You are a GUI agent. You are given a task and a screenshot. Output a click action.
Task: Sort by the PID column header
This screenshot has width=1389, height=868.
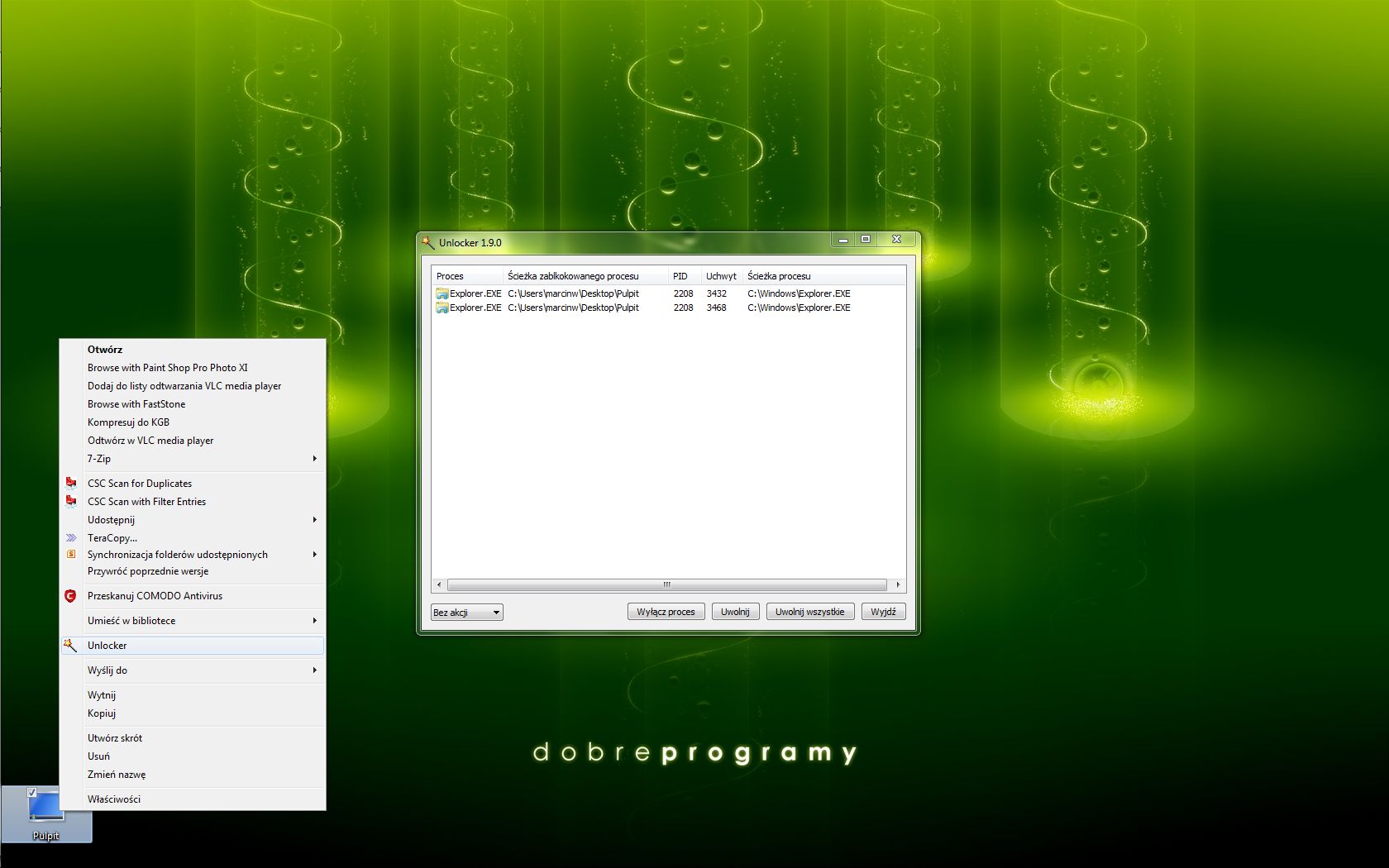click(x=685, y=276)
